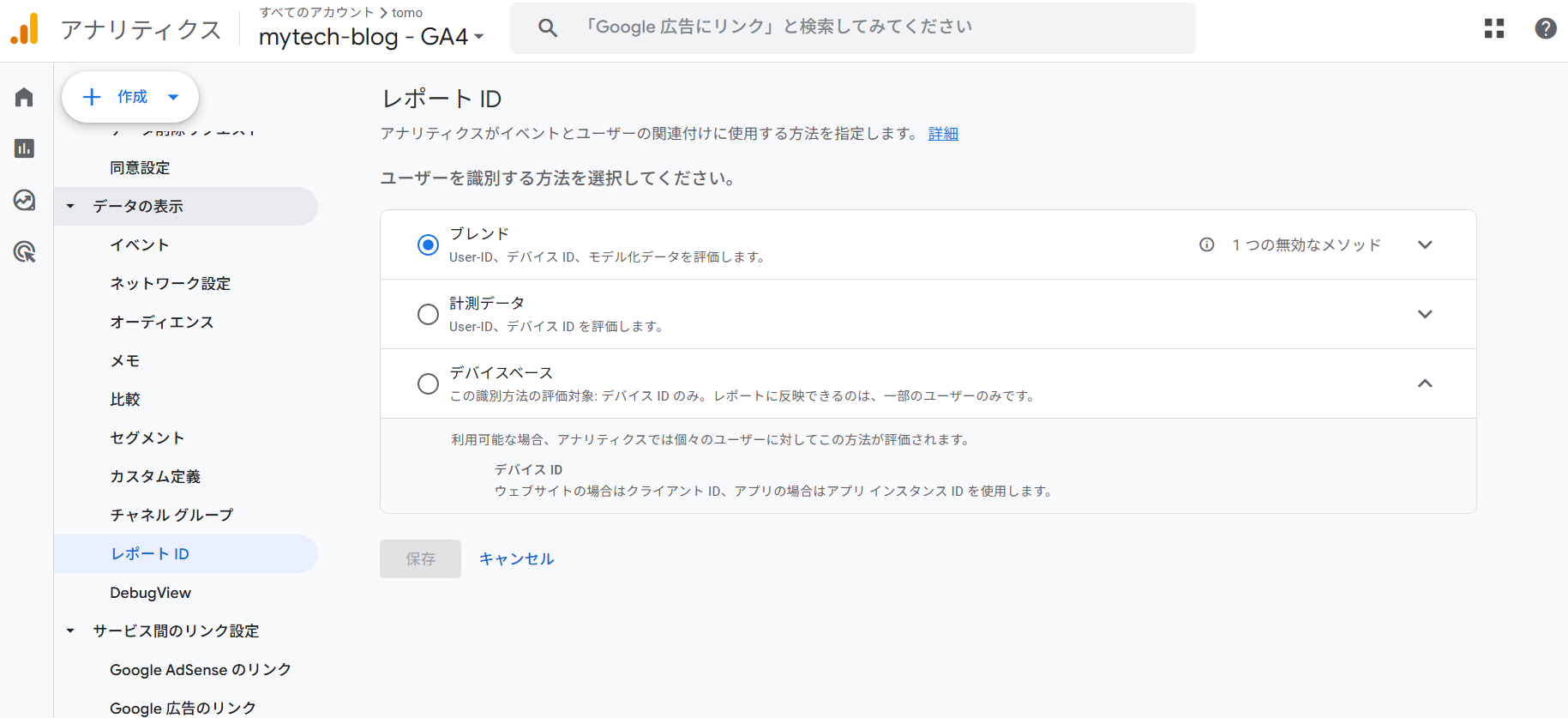Viewport: 1568px width, 718px height.
Task: Open the Google apps grid icon
Action: click(1494, 28)
